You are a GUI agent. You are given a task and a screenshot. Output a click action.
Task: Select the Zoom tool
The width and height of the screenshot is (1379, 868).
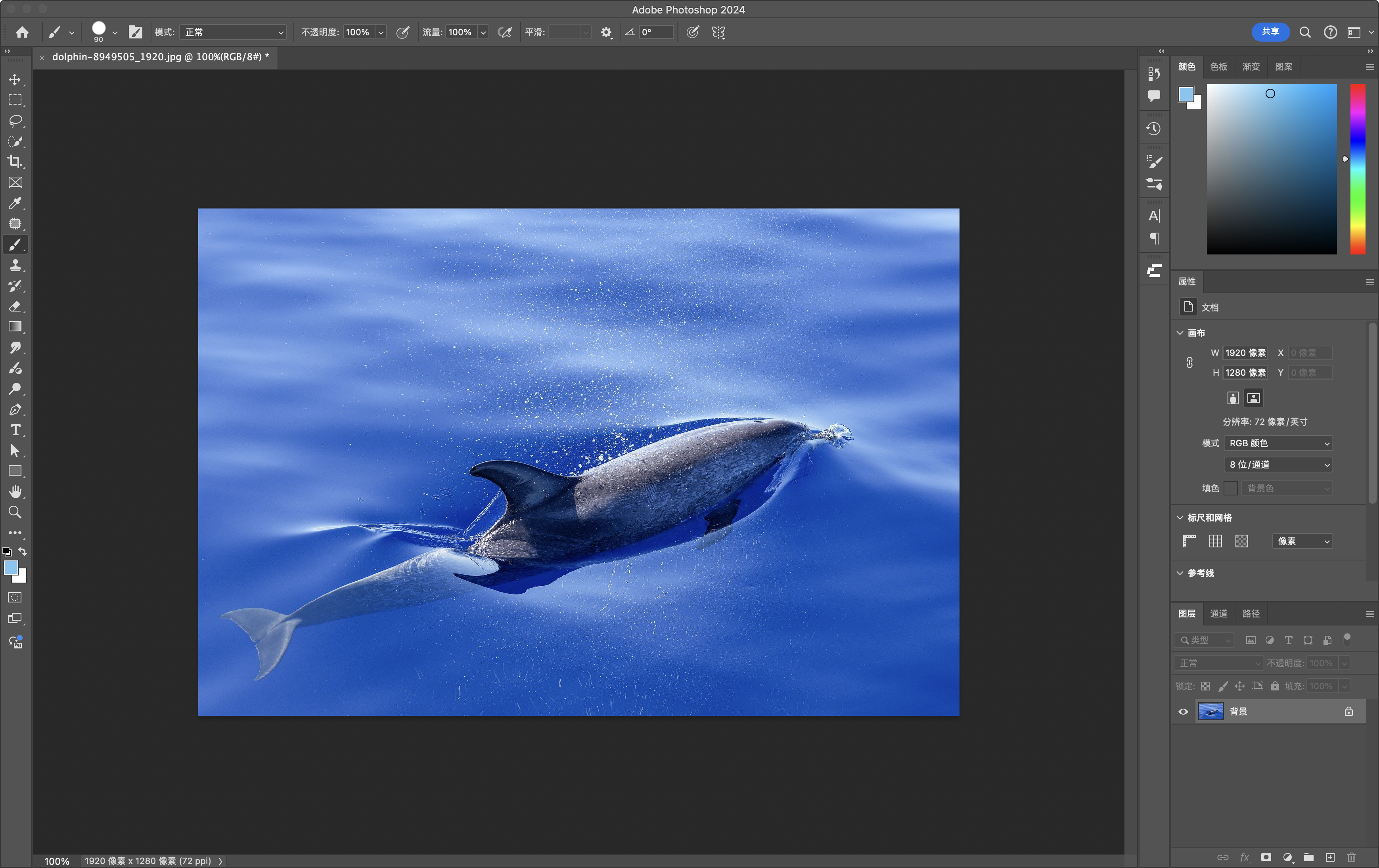coord(15,512)
